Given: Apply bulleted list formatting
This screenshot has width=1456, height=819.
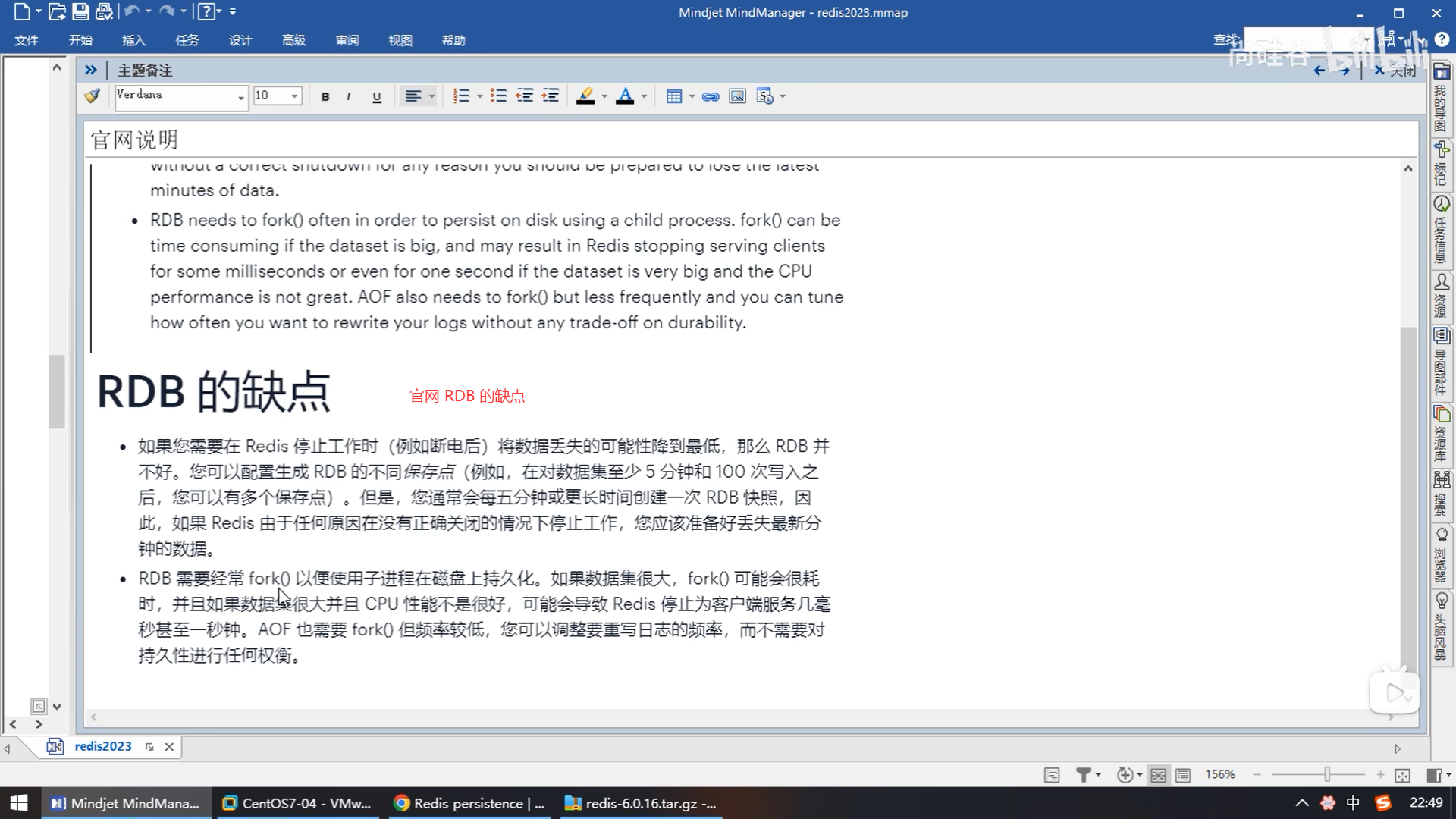Looking at the screenshot, I should 498,96.
